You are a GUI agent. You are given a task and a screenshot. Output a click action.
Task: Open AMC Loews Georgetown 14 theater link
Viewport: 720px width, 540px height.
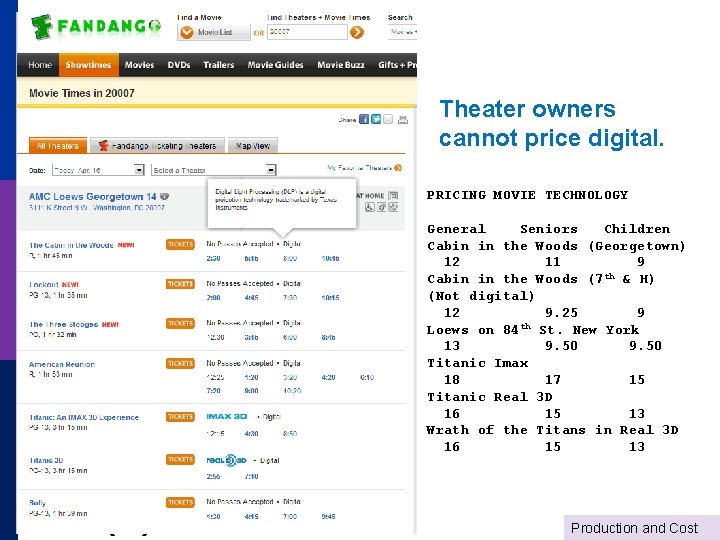(x=92, y=197)
